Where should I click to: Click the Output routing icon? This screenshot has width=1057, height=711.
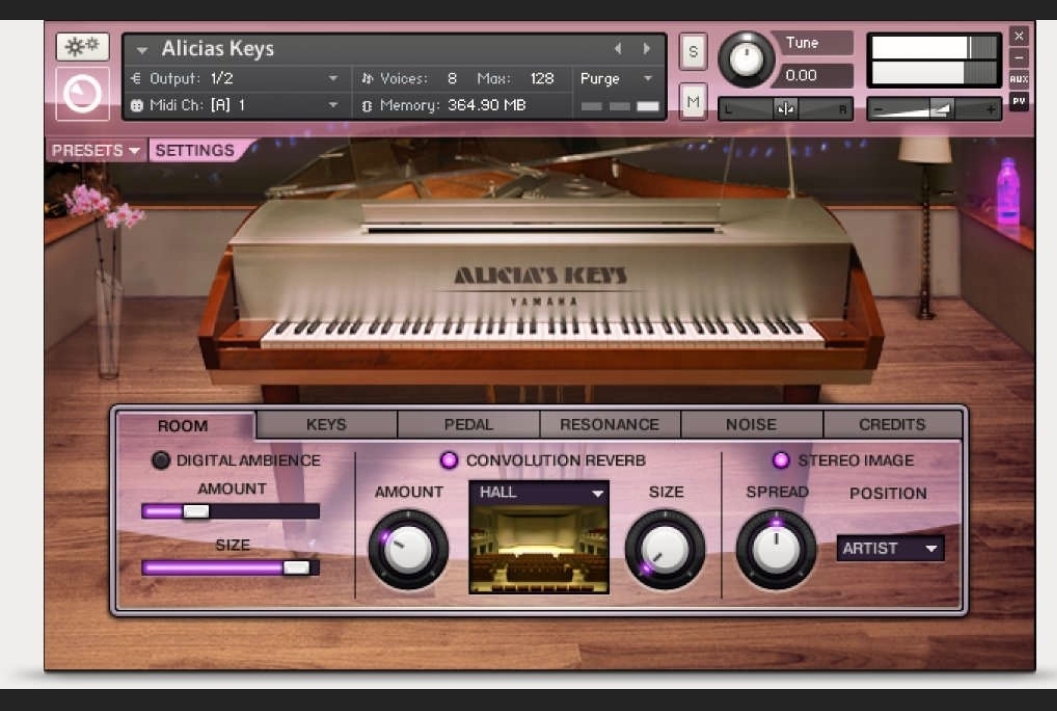[x=135, y=78]
